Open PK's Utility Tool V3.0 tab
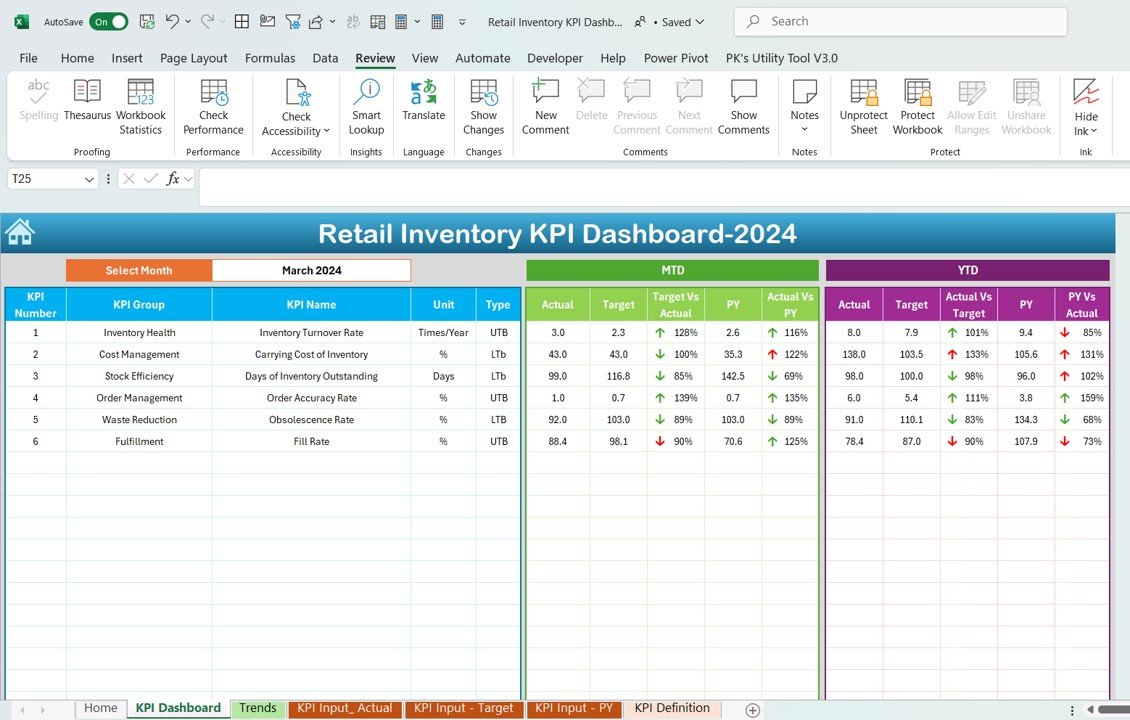The image size is (1130, 720). [782, 58]
